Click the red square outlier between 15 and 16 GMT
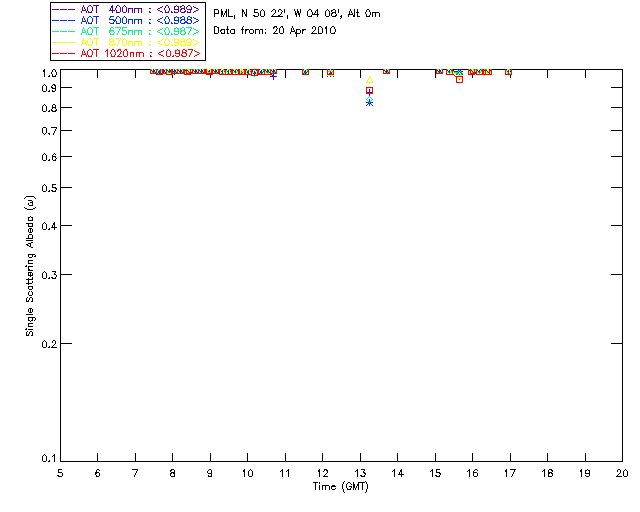This screenshot has width=640, height=512. 460,80
